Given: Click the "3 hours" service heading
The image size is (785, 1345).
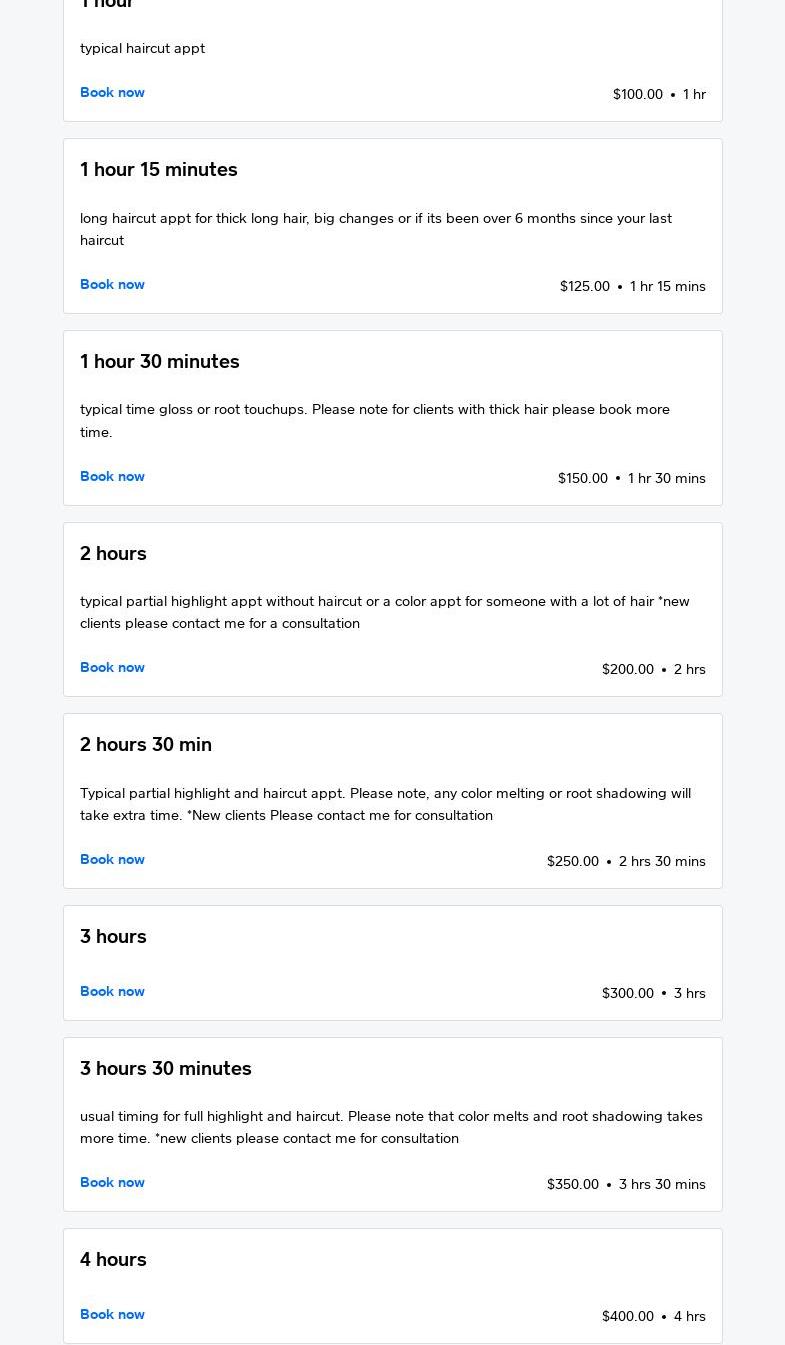Looking at the screenshot, I should 113,937.
